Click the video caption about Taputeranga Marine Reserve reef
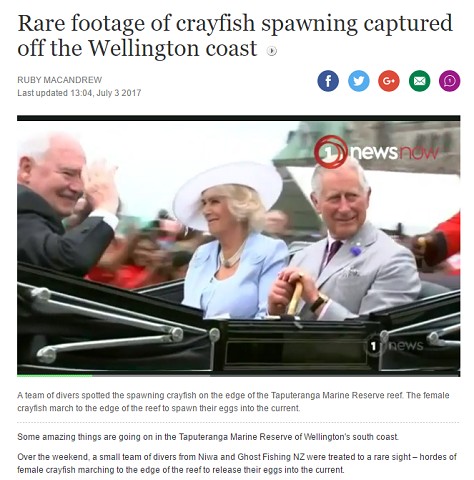 [233, 402]
